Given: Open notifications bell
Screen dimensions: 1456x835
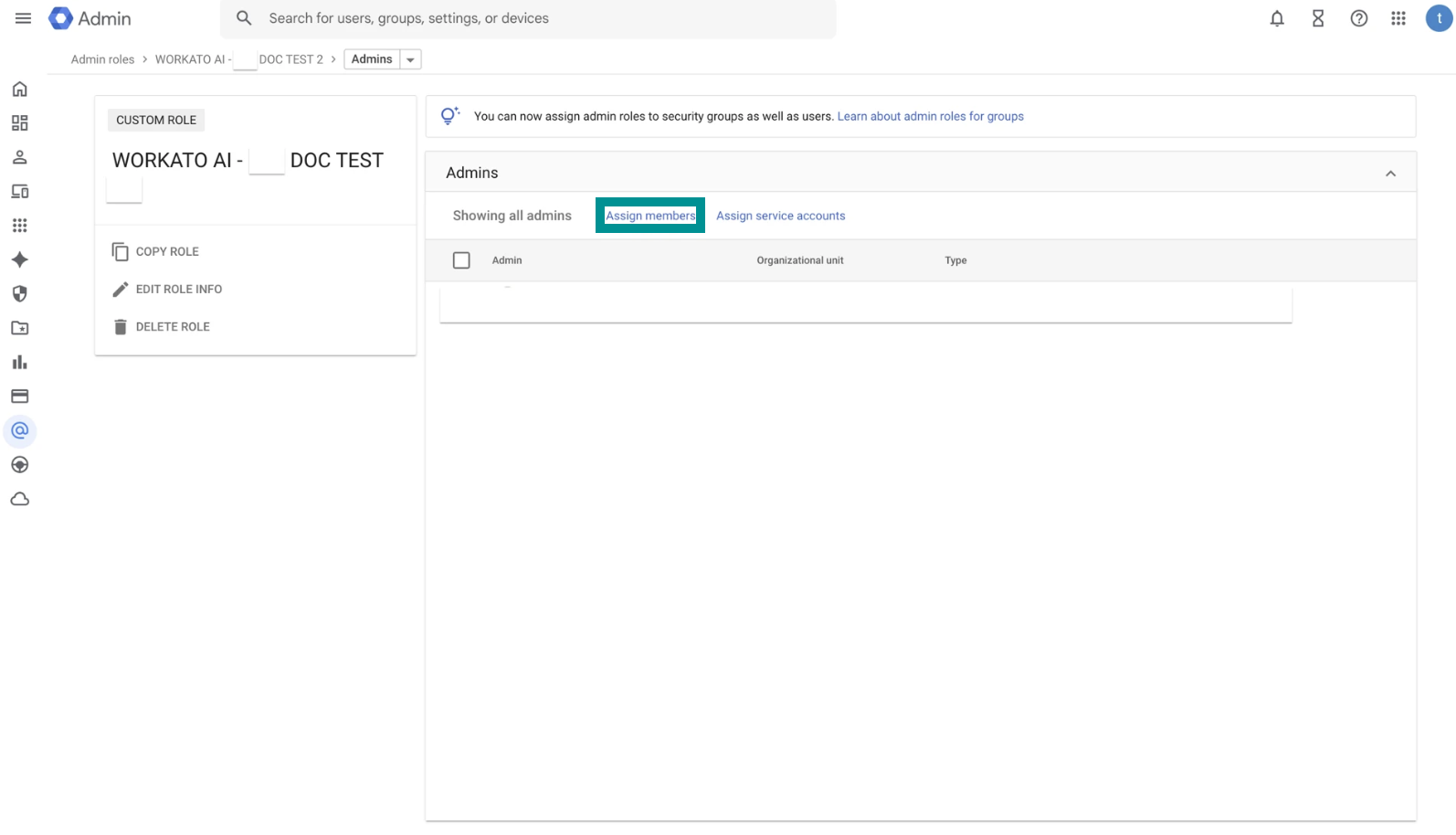Looking at the screenshot, I should [1277, 18].
